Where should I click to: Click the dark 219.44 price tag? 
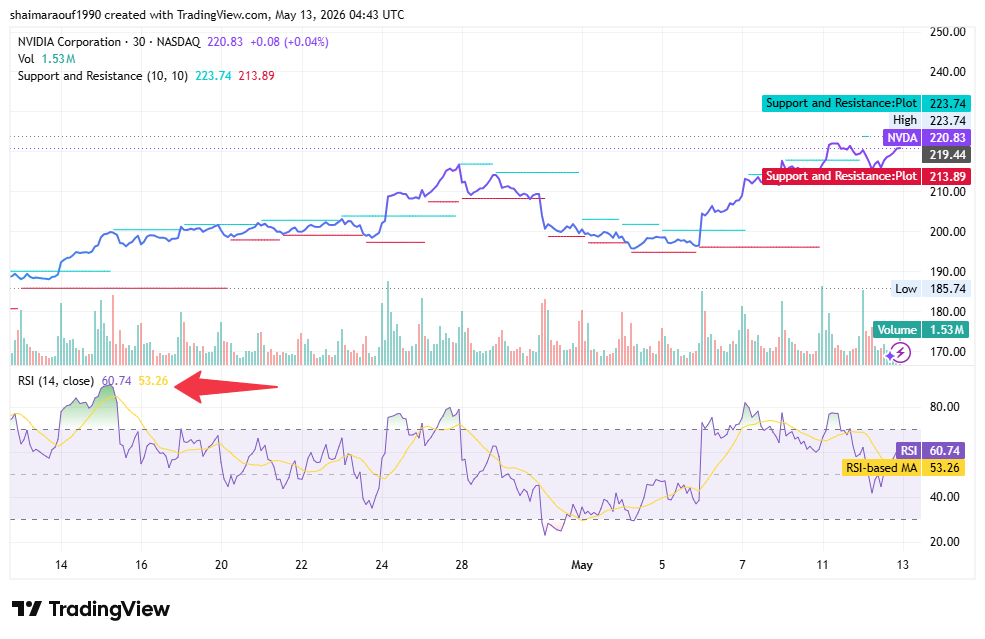[x=947, y=155]
